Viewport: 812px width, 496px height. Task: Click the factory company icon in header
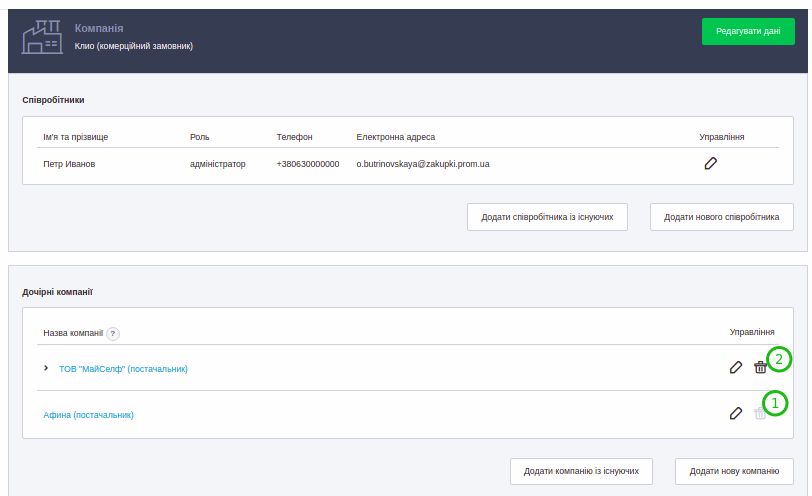pyautogui.click(x=42, y=37)
